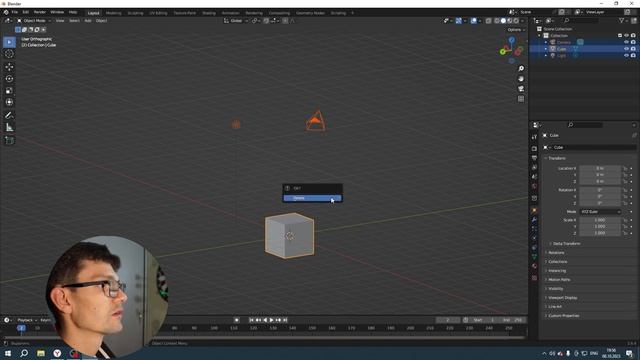The height and width of the screenshot is (360, 640).
Task: Open the Windows Start button
Action: 8,353
